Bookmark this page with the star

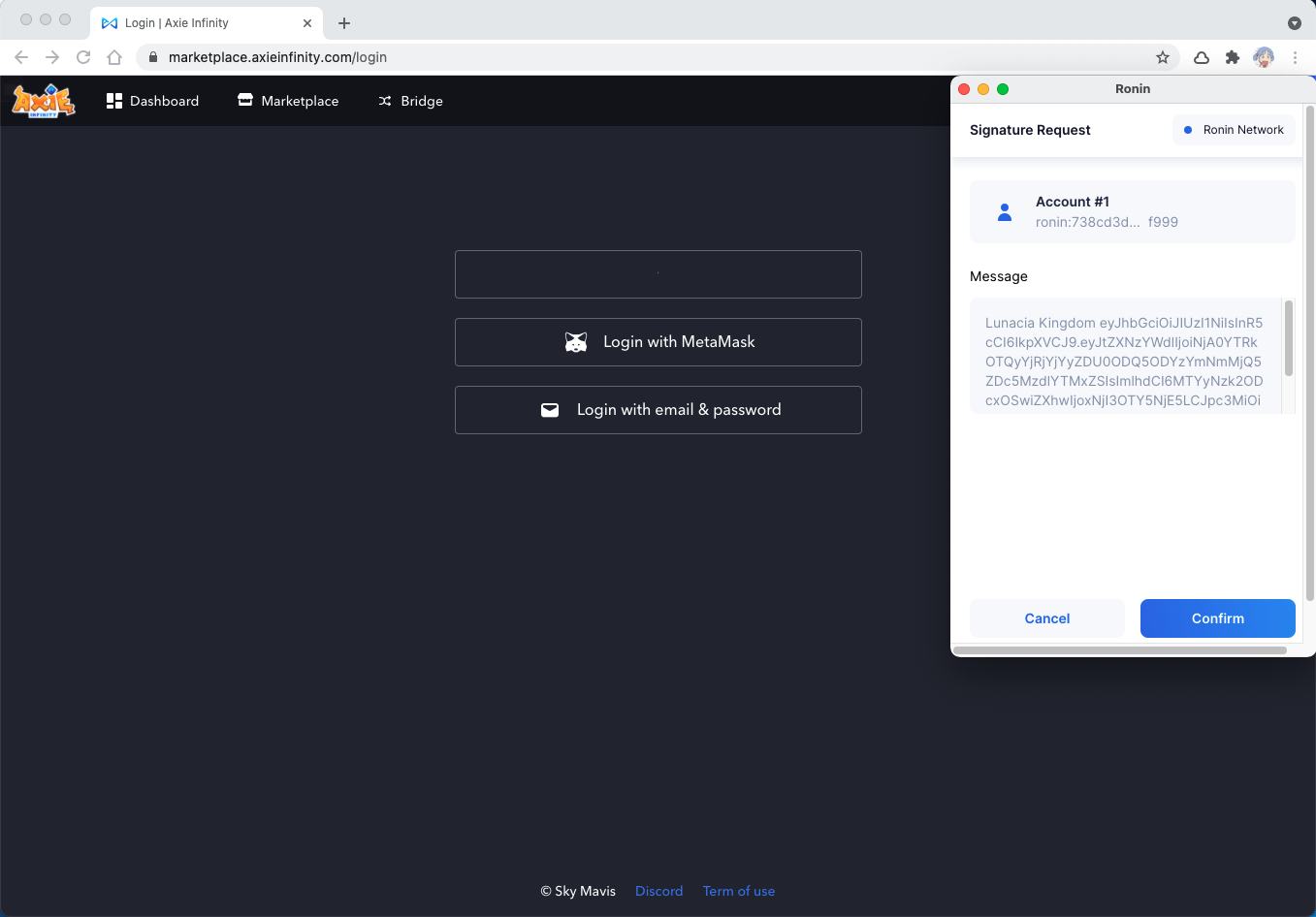[1163, 57]
